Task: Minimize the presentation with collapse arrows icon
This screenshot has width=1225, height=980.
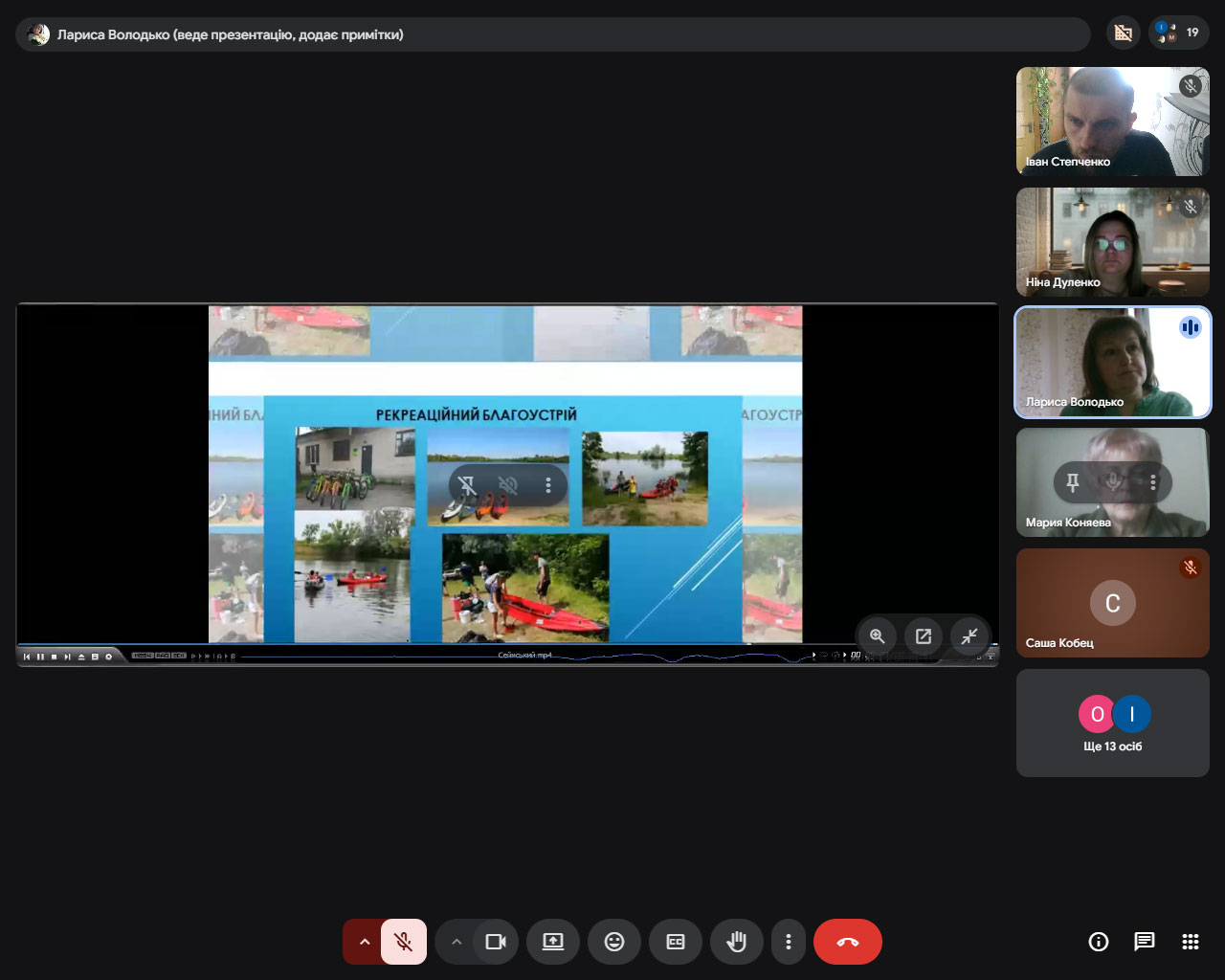Action: click(969, 636)
